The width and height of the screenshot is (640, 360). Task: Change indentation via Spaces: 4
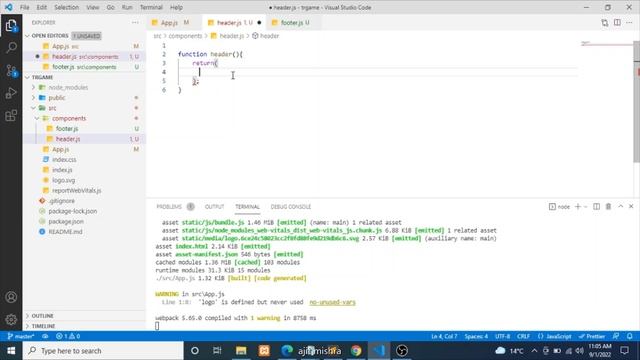click(x=476, y=336)
